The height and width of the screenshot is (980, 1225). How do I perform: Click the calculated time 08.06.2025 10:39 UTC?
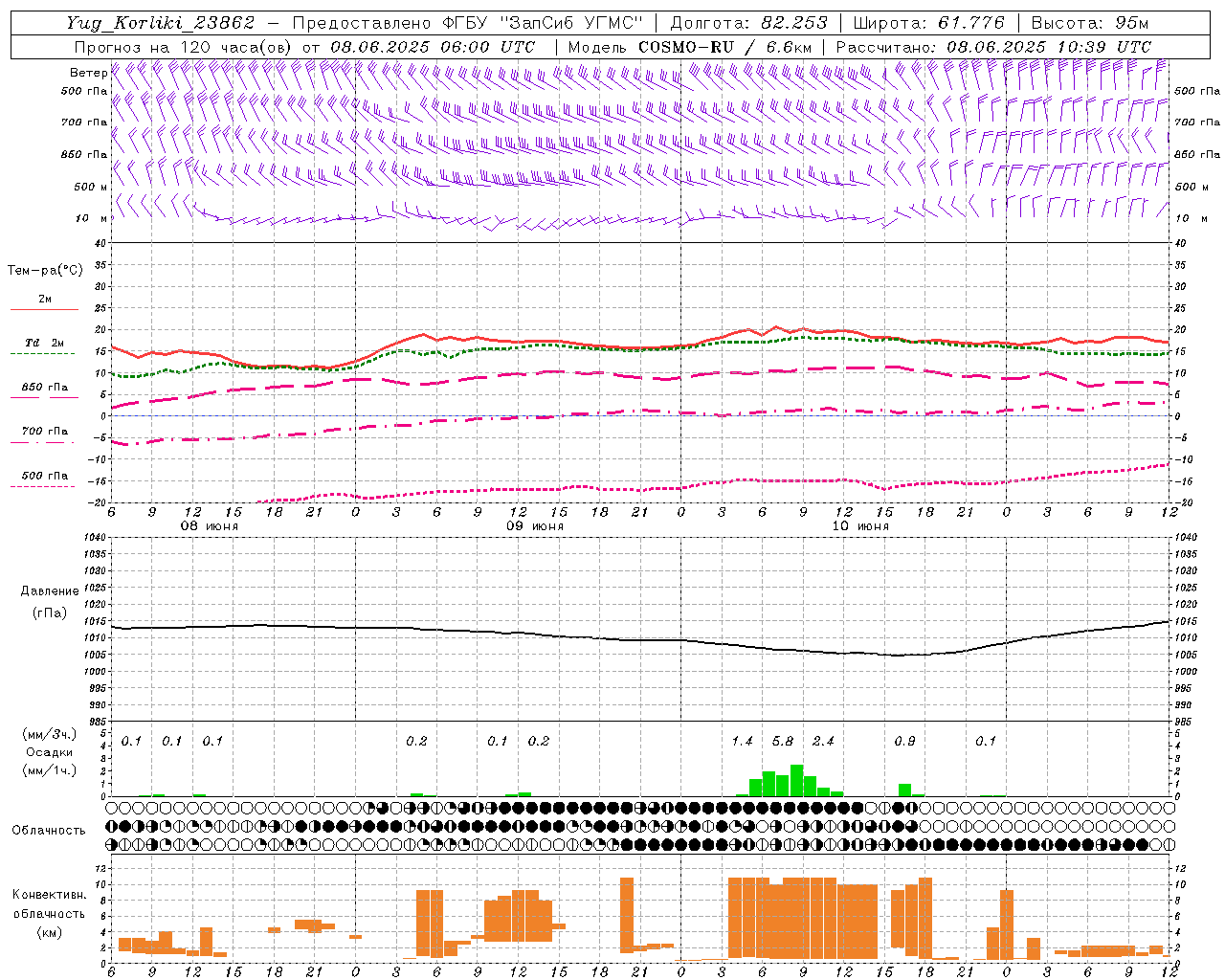coord(1049,47)
